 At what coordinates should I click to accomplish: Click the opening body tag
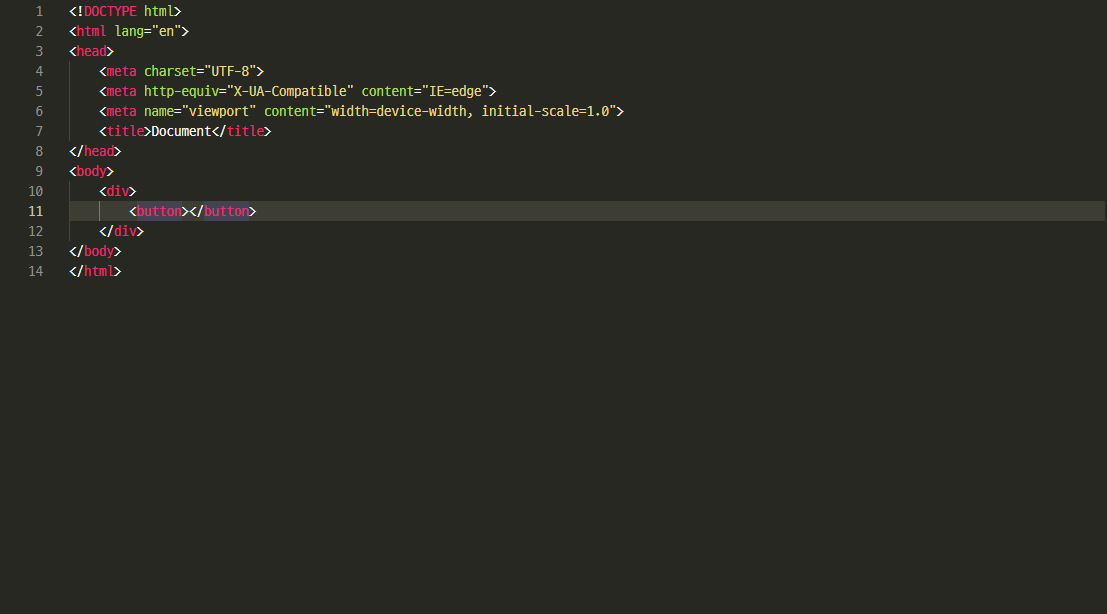coord(92,171)
